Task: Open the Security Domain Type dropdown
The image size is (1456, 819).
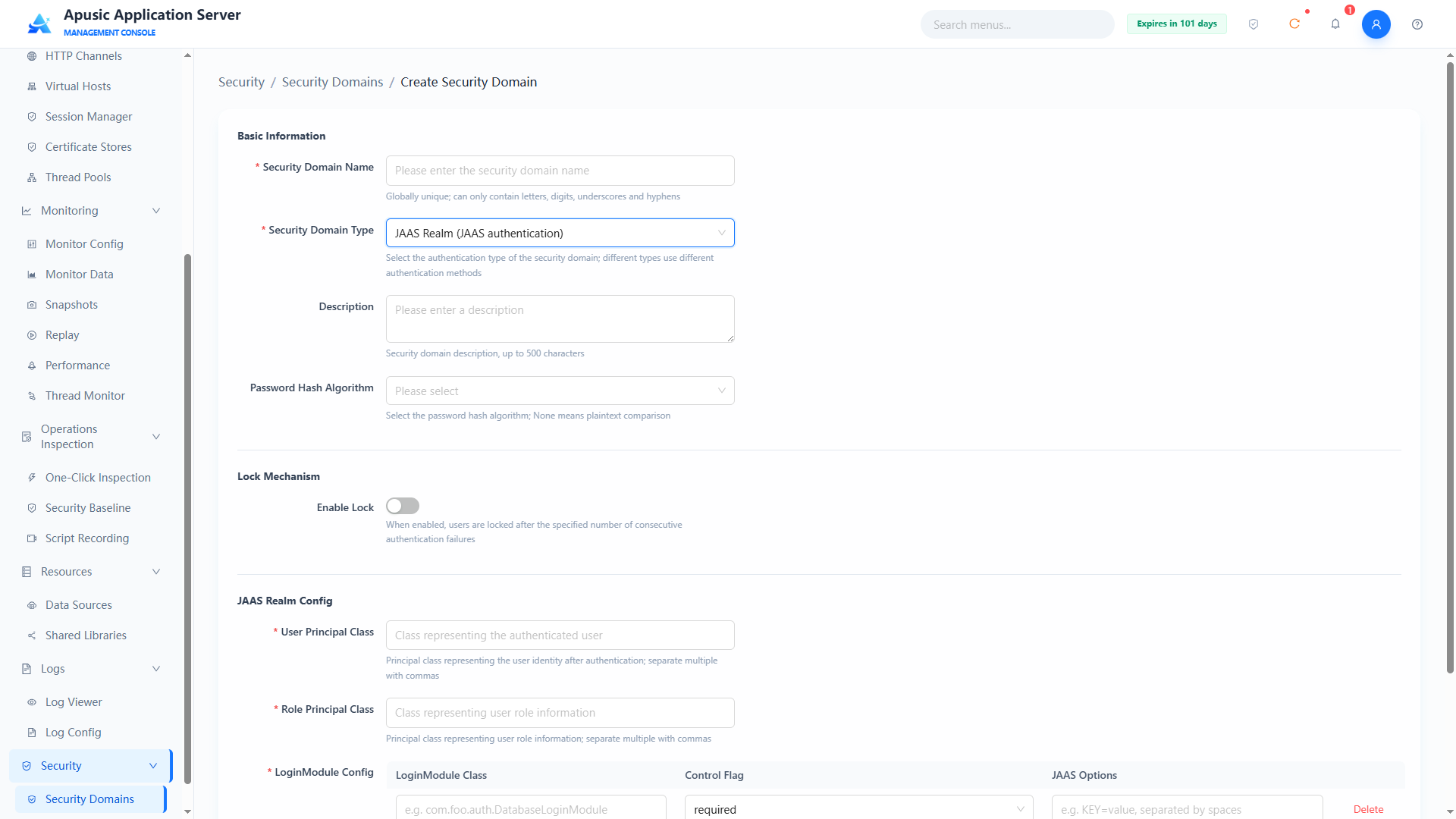Action: [x=560, y=233]
